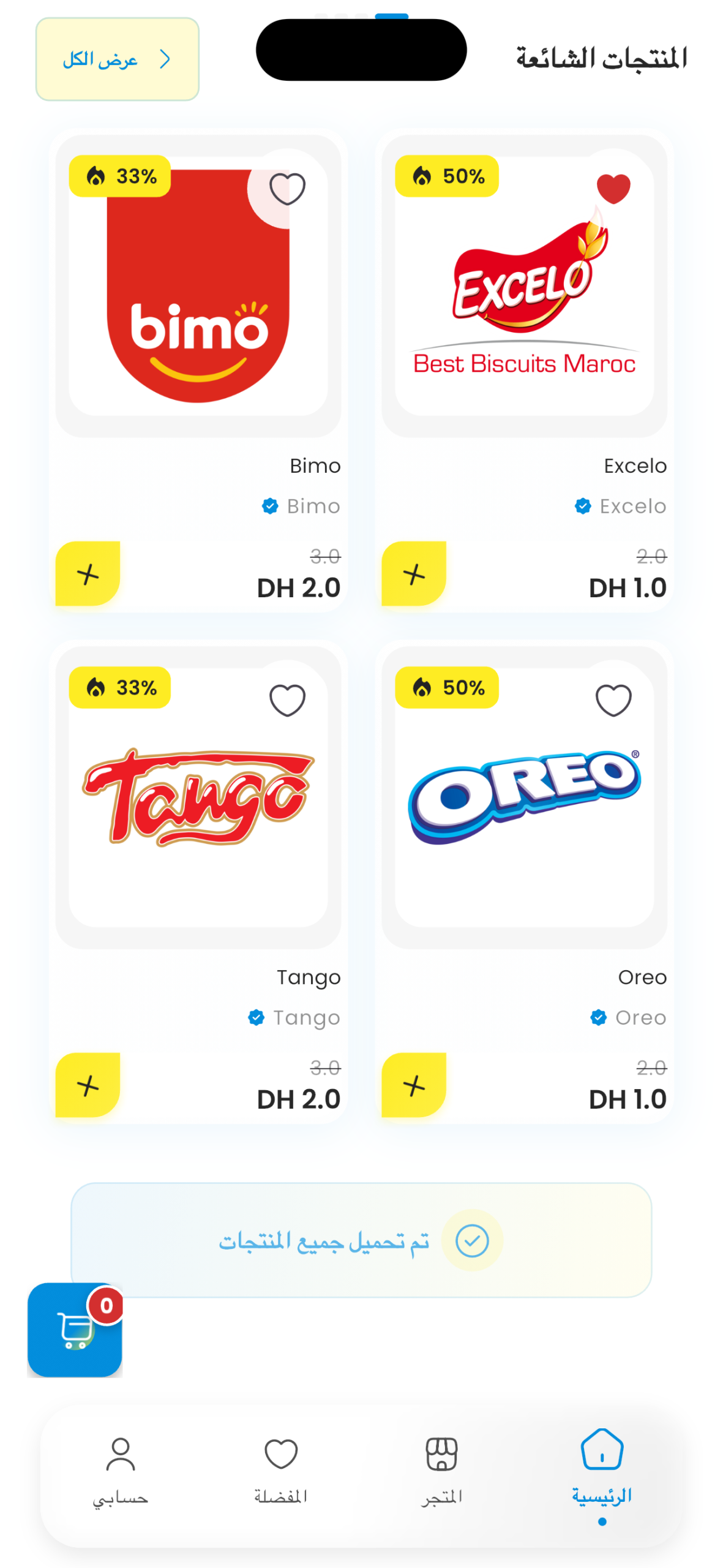Favorite the Bimo product heart

[287, 189]
